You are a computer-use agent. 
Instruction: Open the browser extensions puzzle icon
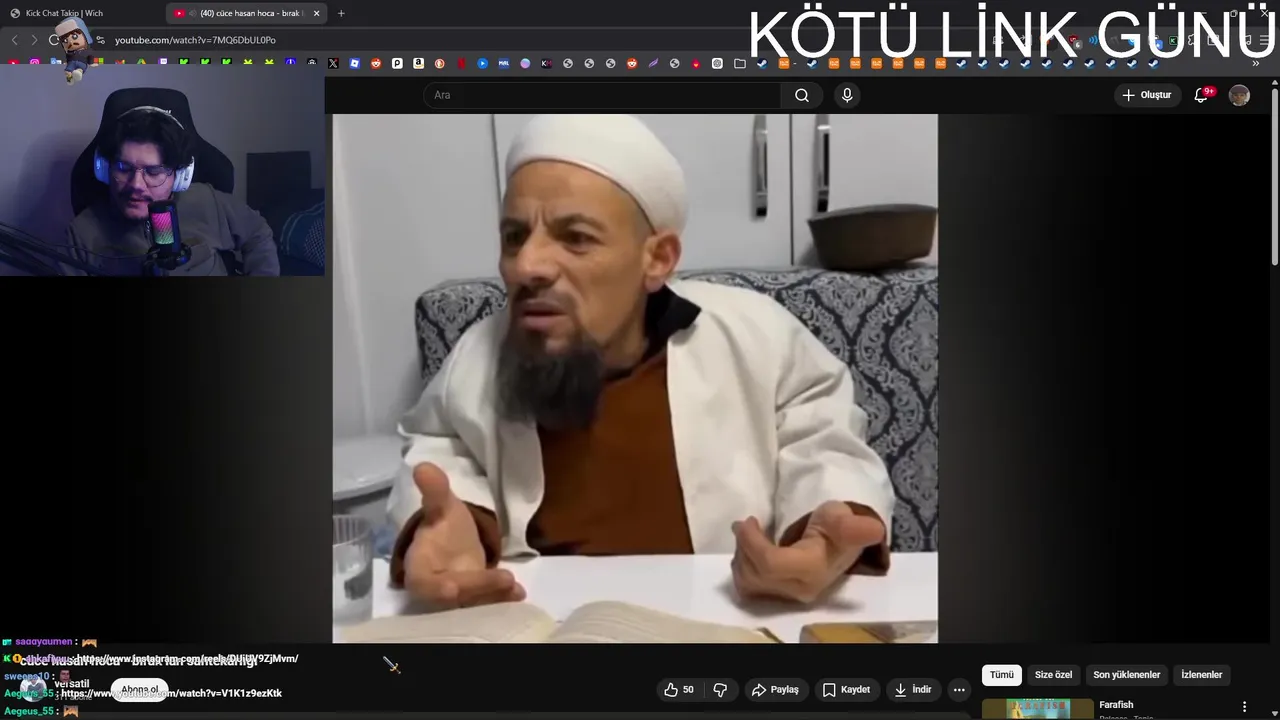1193,40
